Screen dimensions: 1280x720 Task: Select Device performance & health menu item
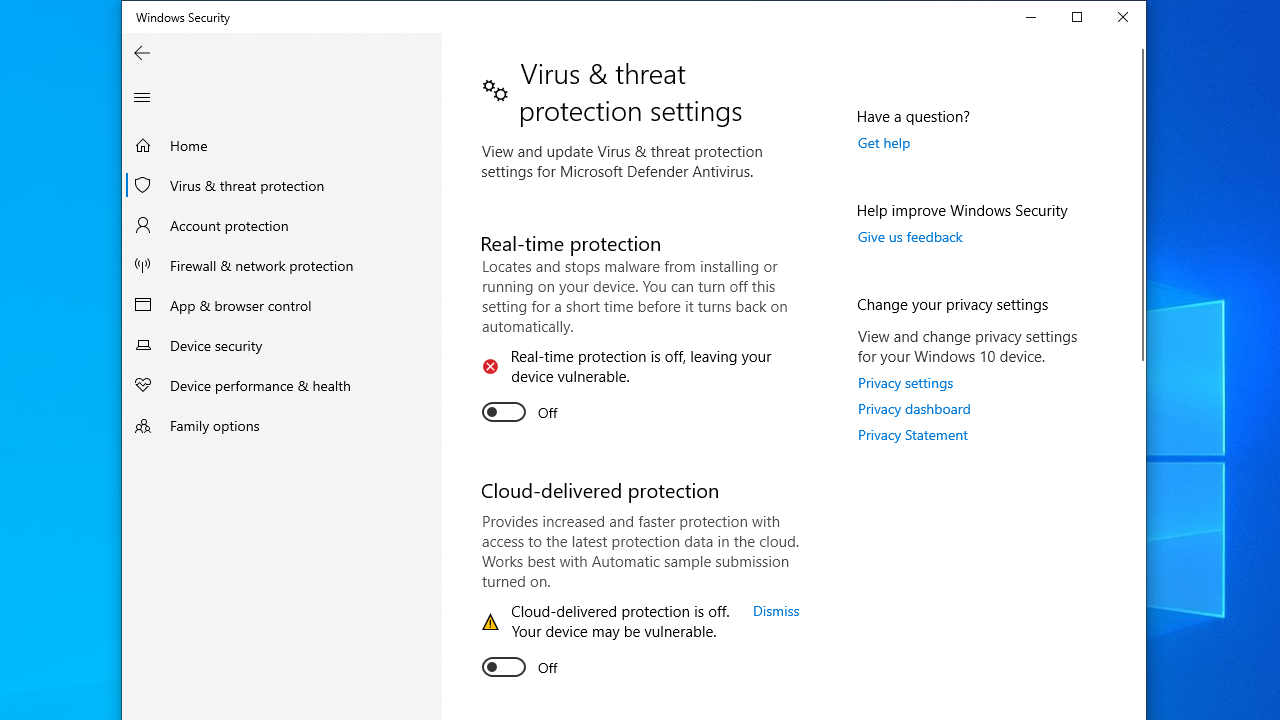[260, 385]
